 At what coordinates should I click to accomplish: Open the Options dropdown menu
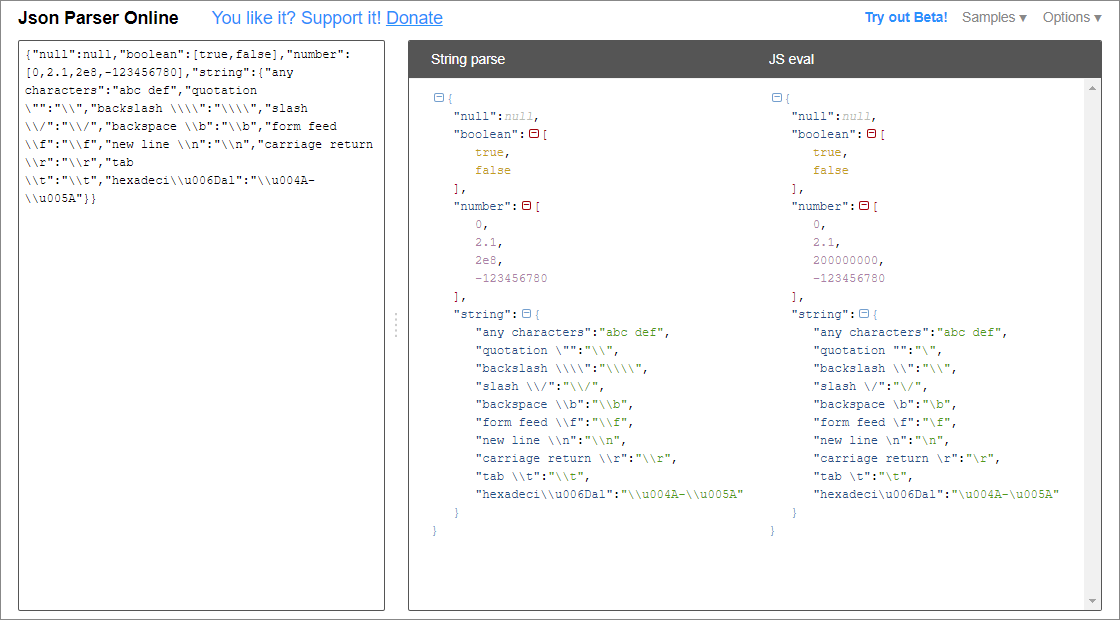click(x=1072, y=18)
